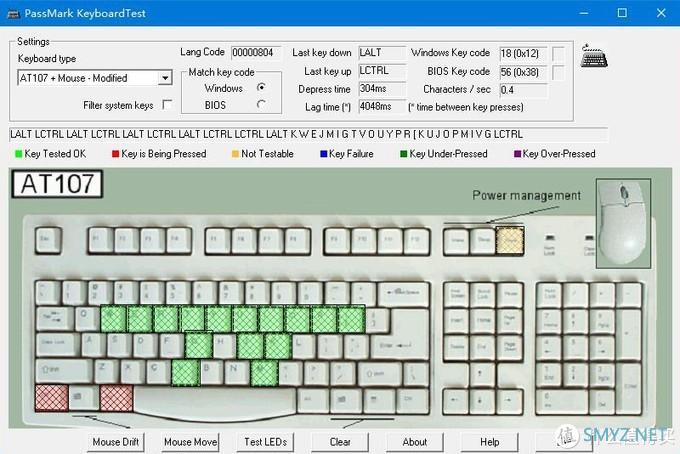Click the mouse picture next to Power management
The width and height of the screenshot is (680, 454).
tap(623, 223)
